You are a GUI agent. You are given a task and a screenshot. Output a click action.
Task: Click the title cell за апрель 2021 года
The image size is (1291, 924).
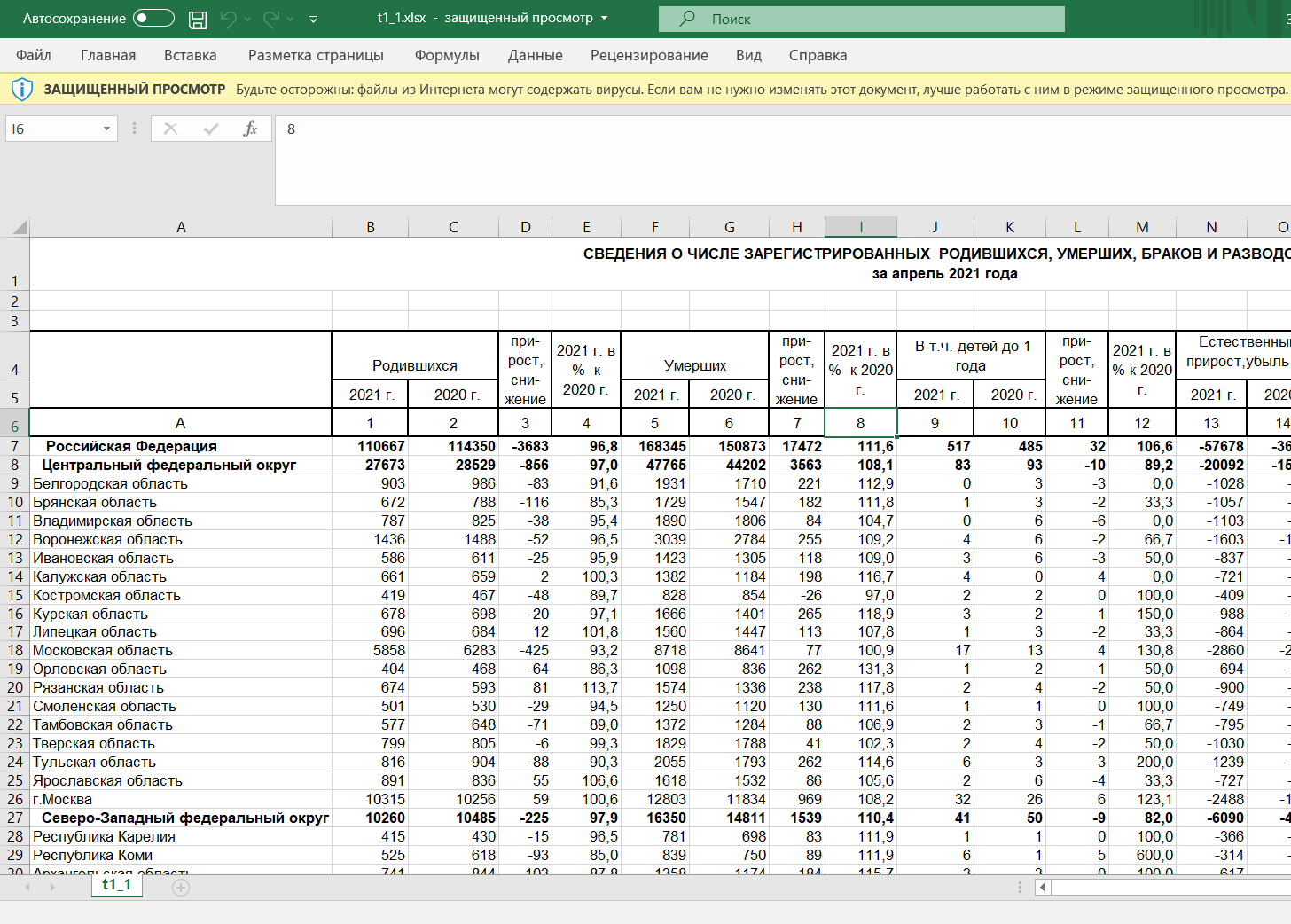click(x=944, y=273)
